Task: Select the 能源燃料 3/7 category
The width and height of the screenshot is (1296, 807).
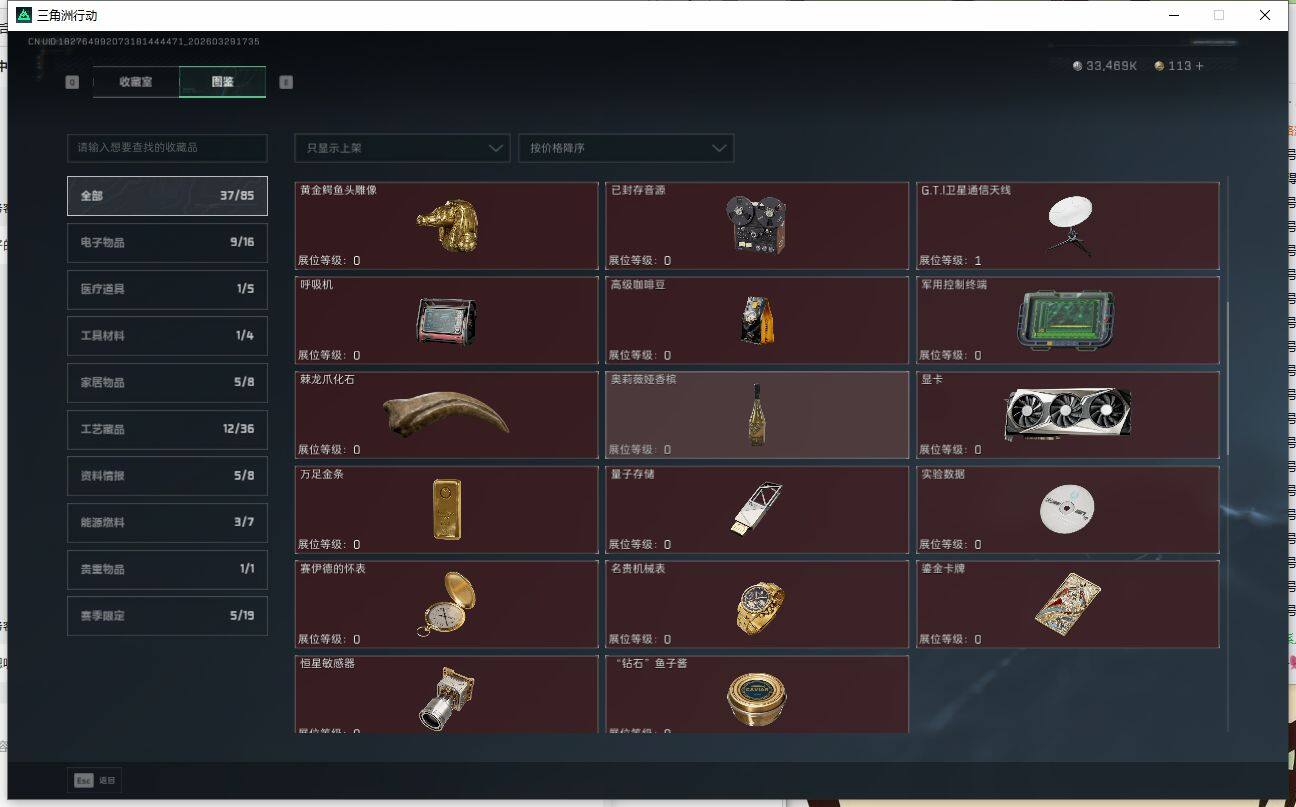Action: coord(167,522)
